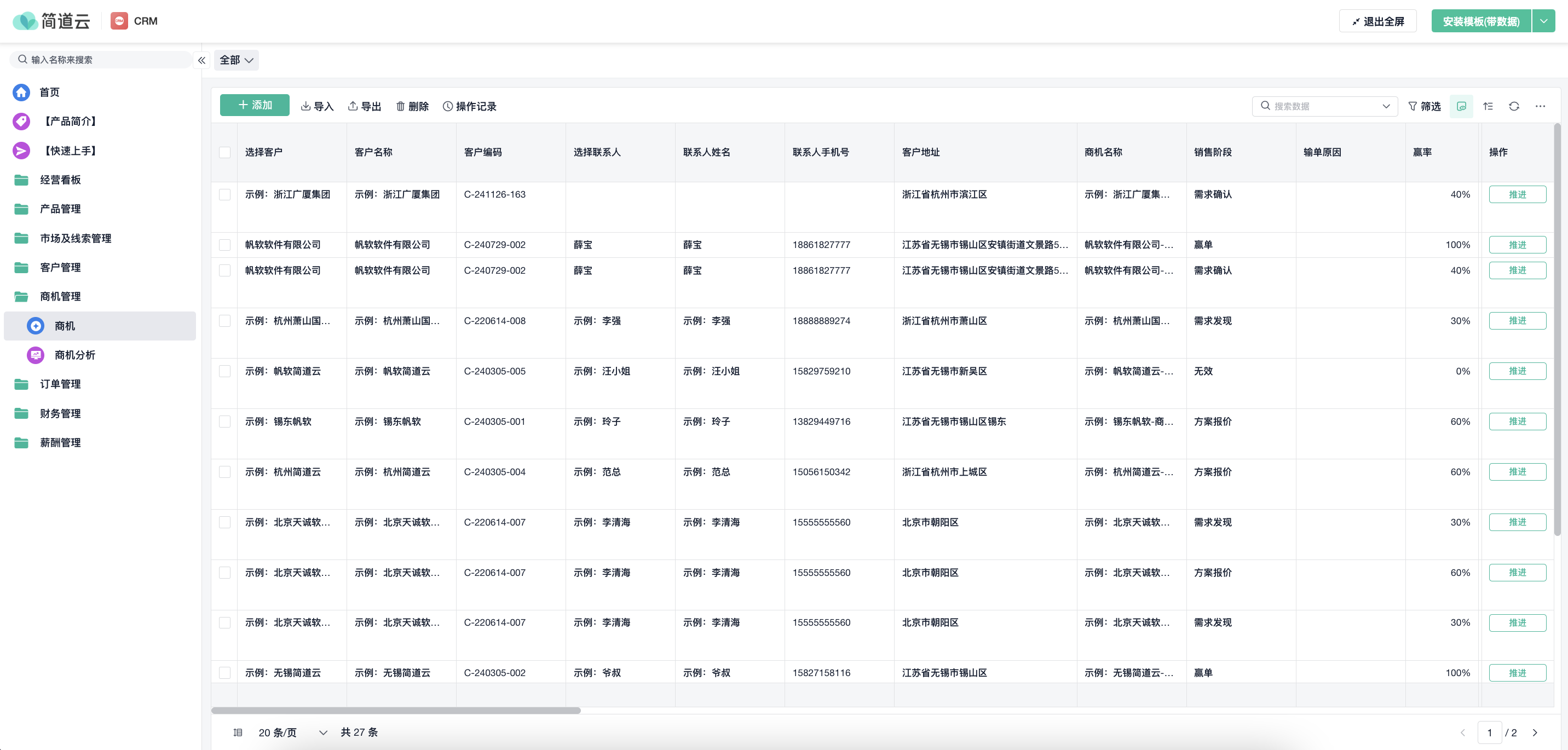Image resolution: width=1568 pixels, height=750 pixels.
Task: Click the refresh data icon
Action: pos(1514,107)
